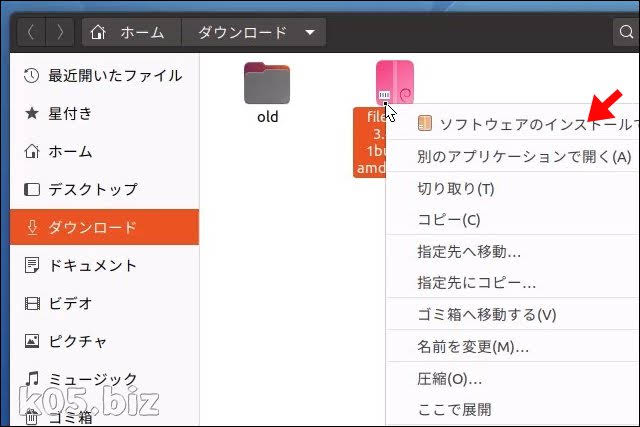Go forward with the right arrow button
Viewport: 640px width, 427px height.
[x=60, y=32]
